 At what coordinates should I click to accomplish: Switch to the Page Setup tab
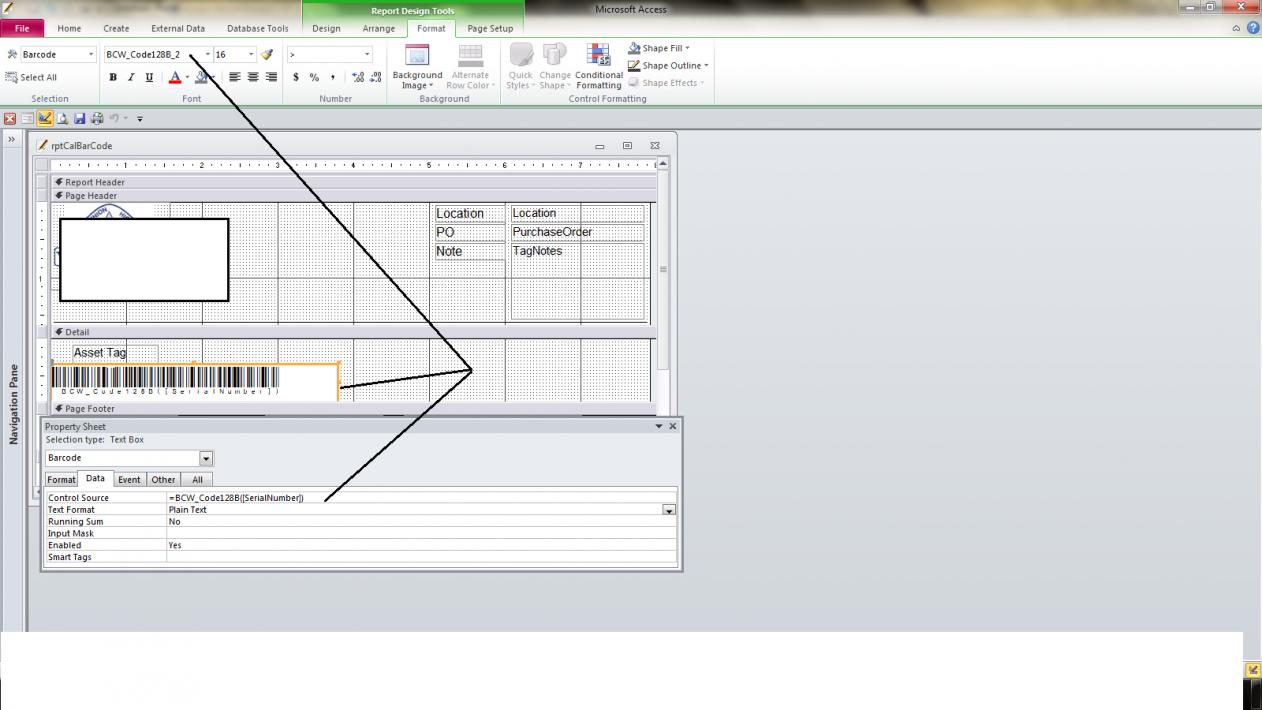[x=490, y=28]
